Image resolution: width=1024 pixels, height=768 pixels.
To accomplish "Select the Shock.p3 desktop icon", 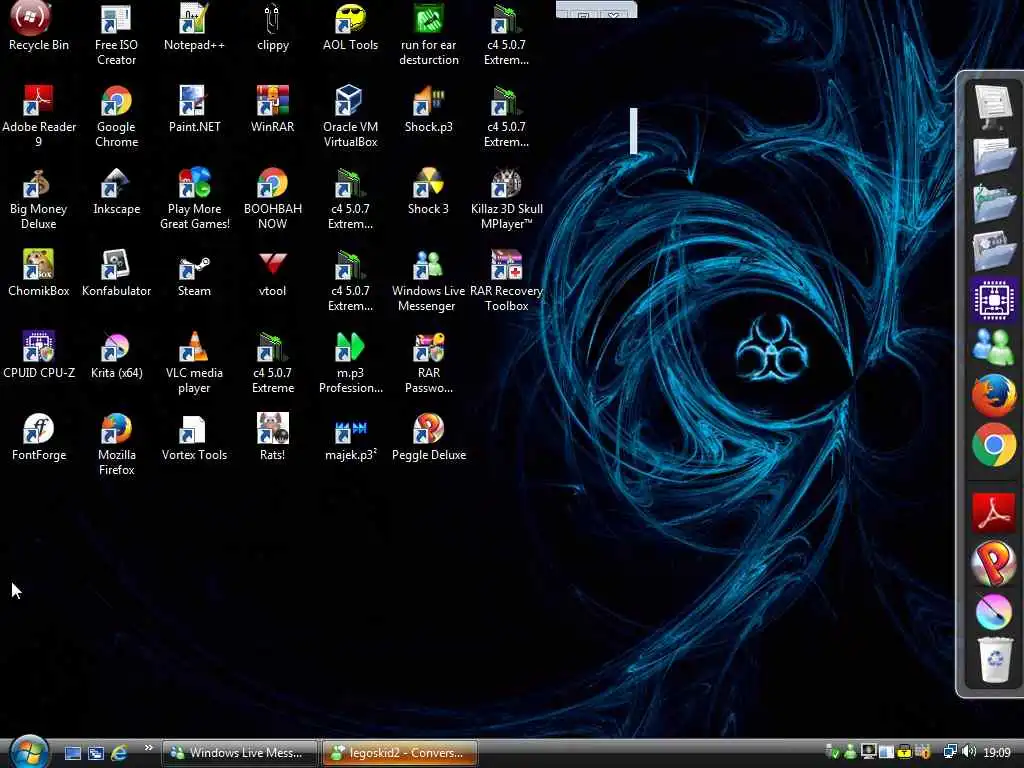I will 428,108.
